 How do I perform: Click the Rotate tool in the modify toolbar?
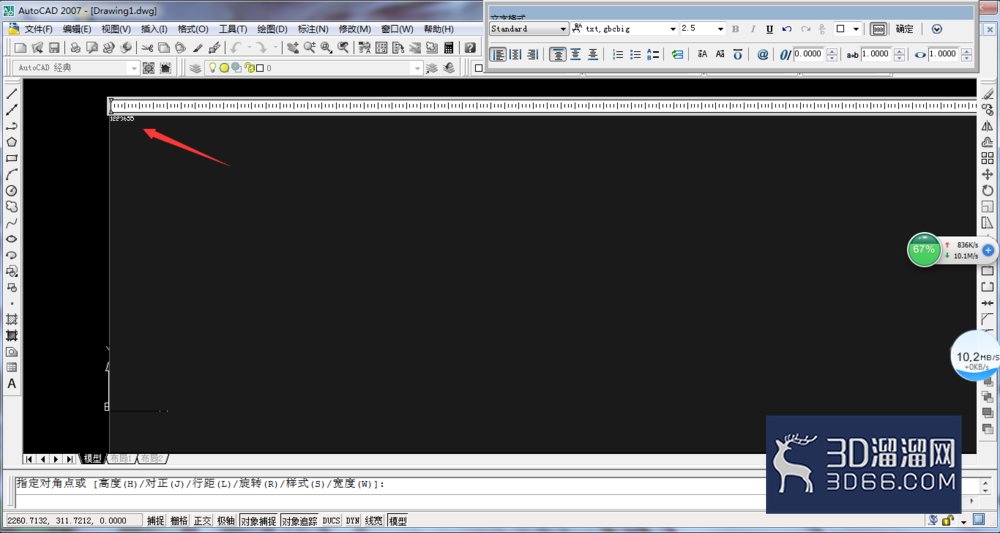987,191
